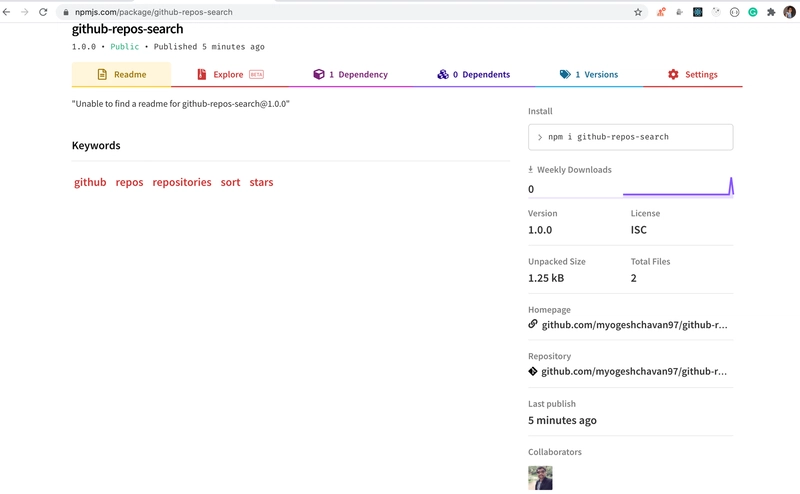The image size is (800, 494).
Task: Click the Unable to find a readme message
Action: tap(181, 104)
